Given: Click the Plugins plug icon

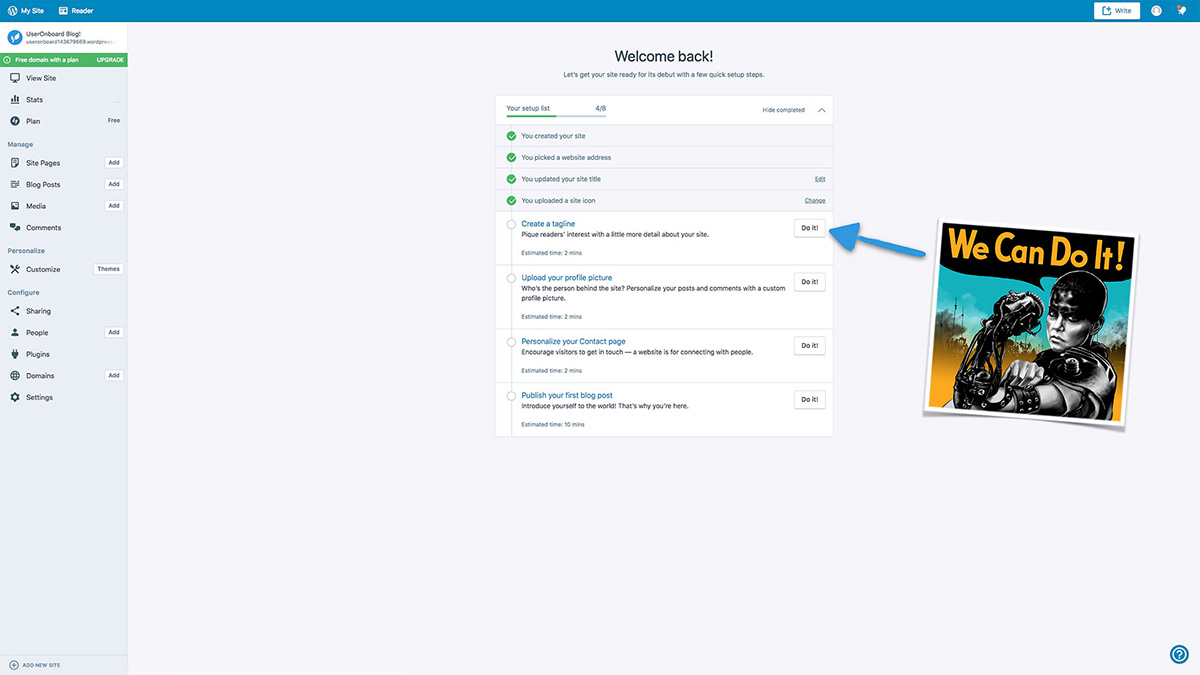Looking at the screenshot, I should [15, 354].
